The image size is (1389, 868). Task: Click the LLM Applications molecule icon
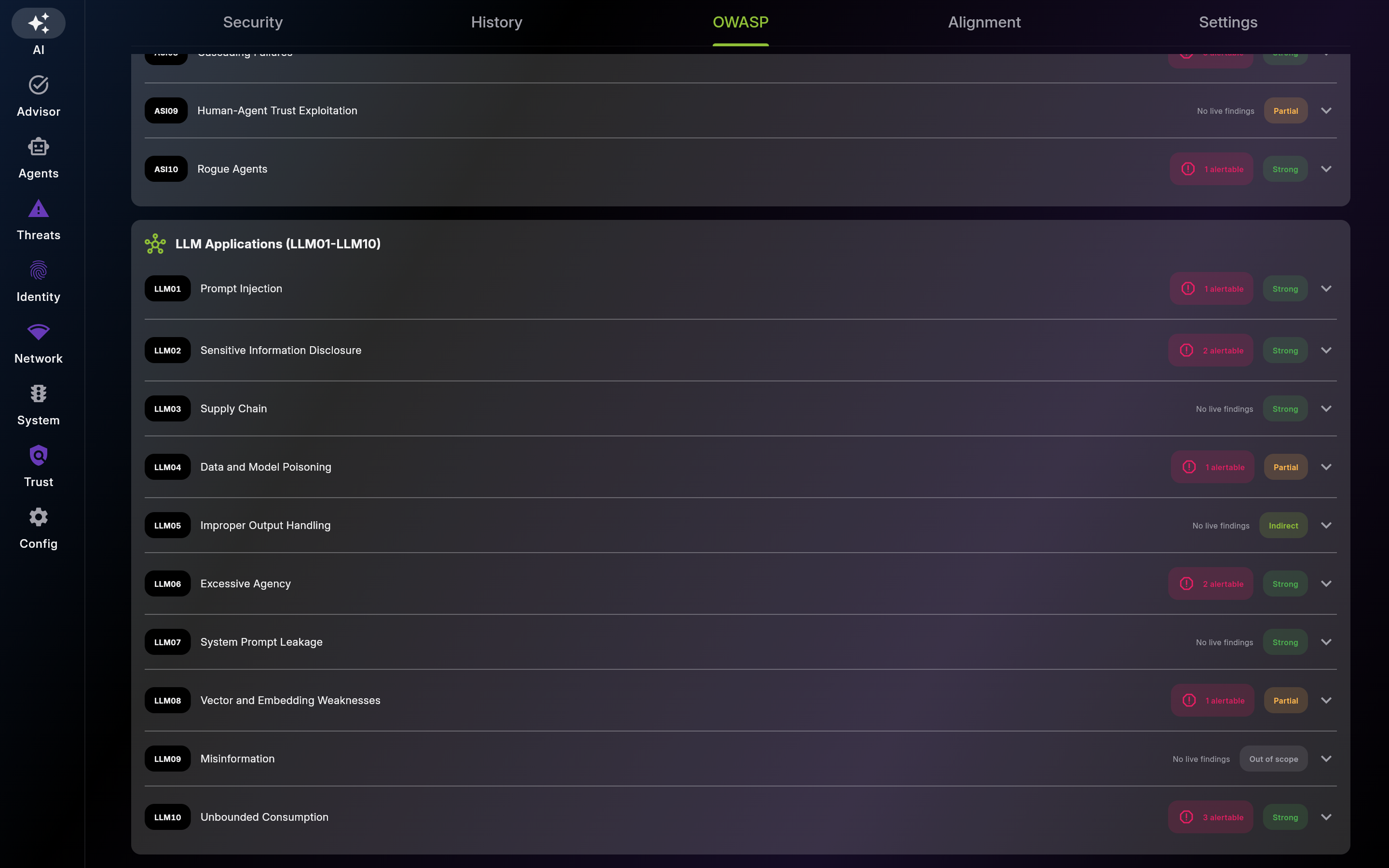point(155,244)
